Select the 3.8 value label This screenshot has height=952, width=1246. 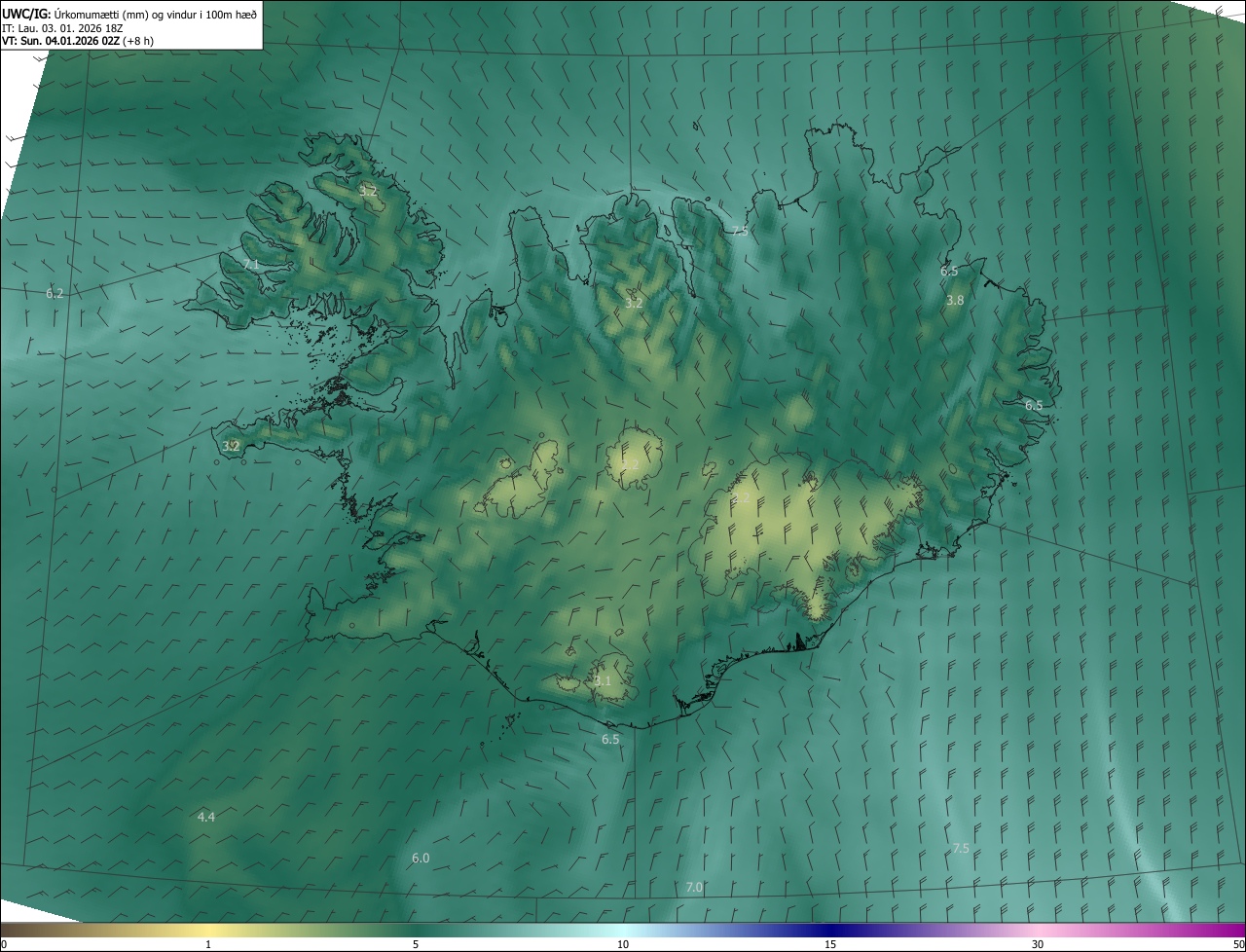[955, 301]
